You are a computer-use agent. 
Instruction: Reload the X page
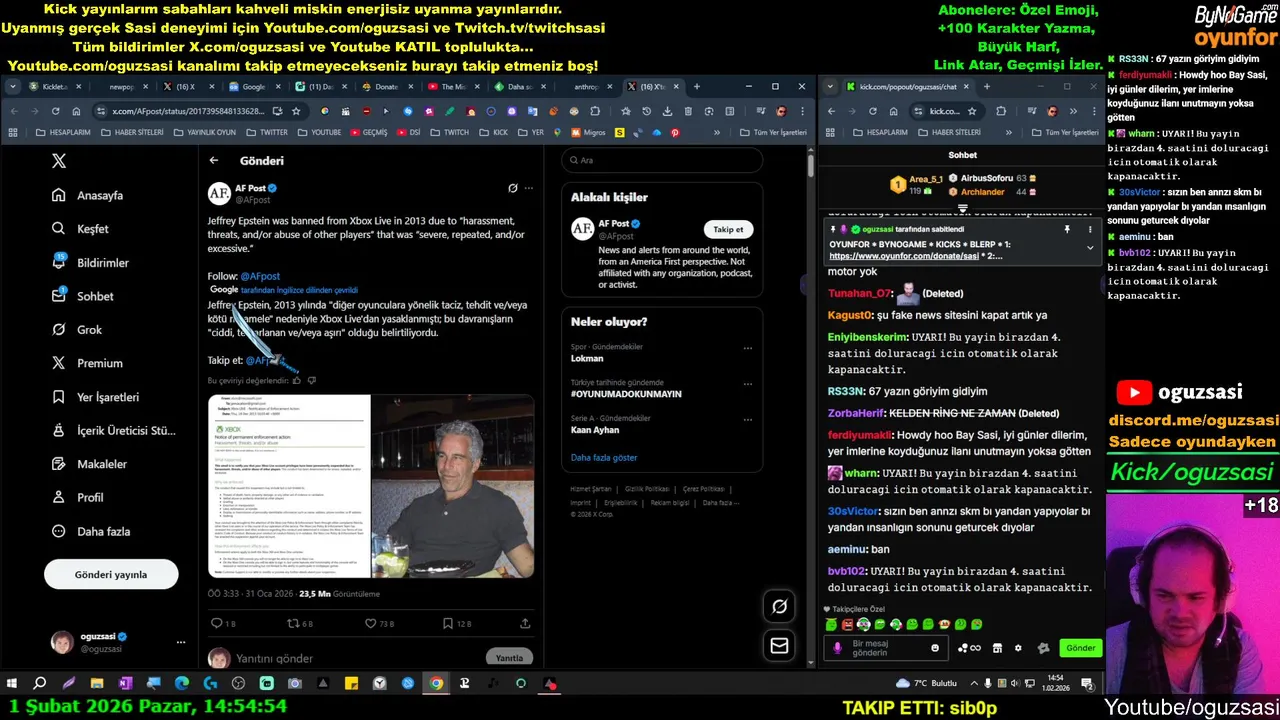[x=56, y=111]
